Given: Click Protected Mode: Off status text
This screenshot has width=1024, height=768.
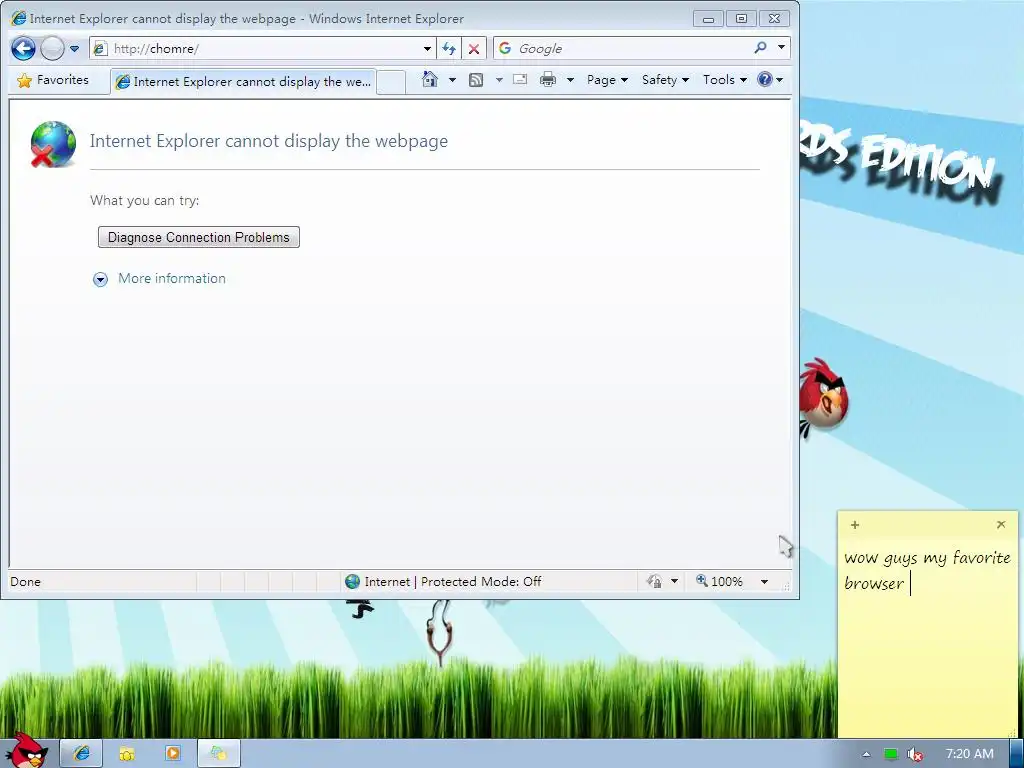Looking at the screenshot, I should (x=481, y=581).
